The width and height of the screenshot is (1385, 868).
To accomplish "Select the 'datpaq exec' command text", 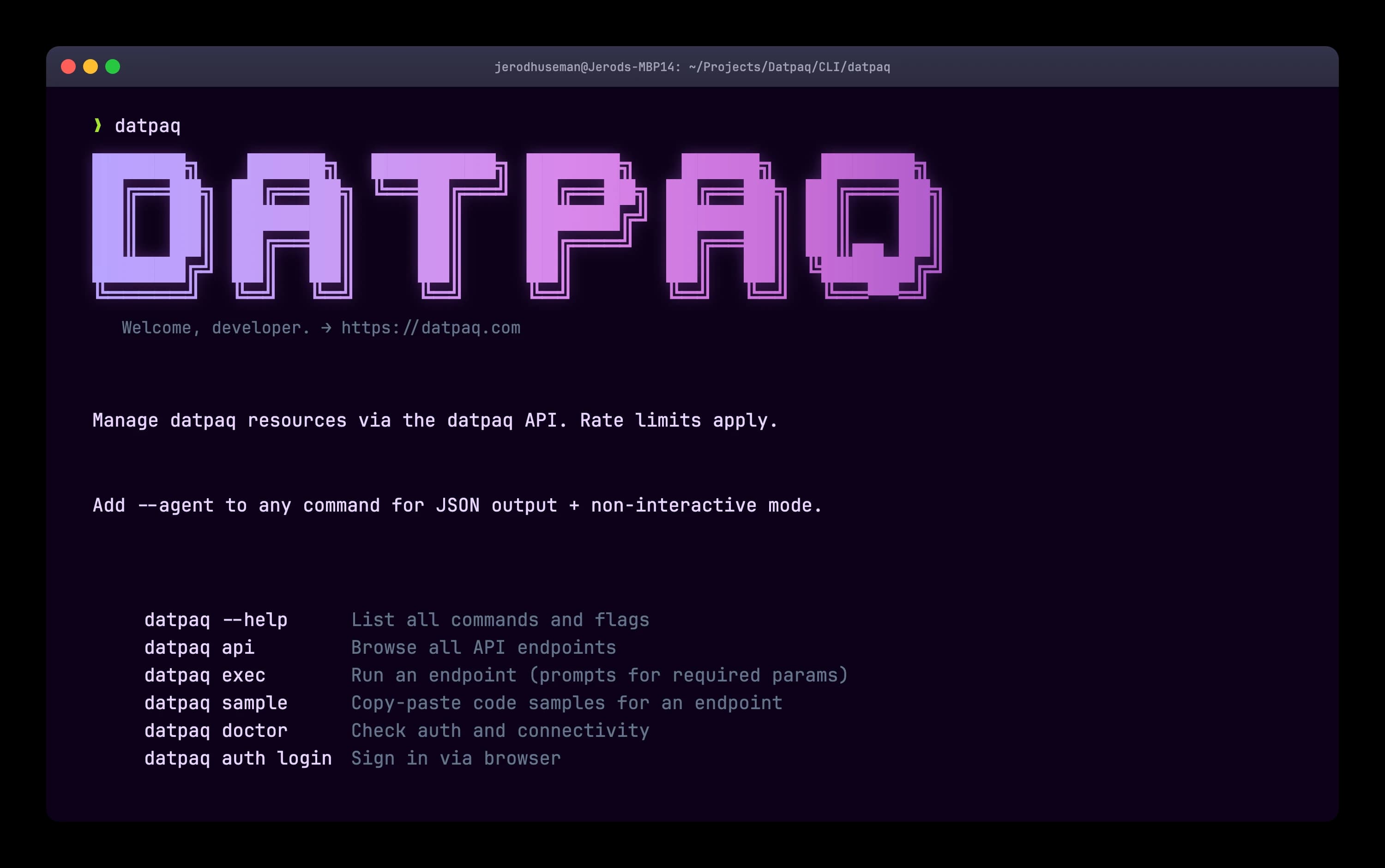I will pyautogui.click(x=205, y=675).
